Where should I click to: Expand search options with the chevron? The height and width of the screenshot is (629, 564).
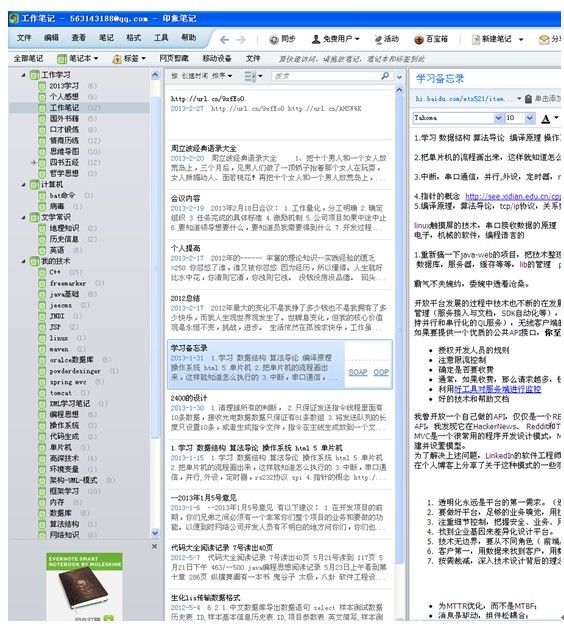pyautogui.click(x=399, y=77)
